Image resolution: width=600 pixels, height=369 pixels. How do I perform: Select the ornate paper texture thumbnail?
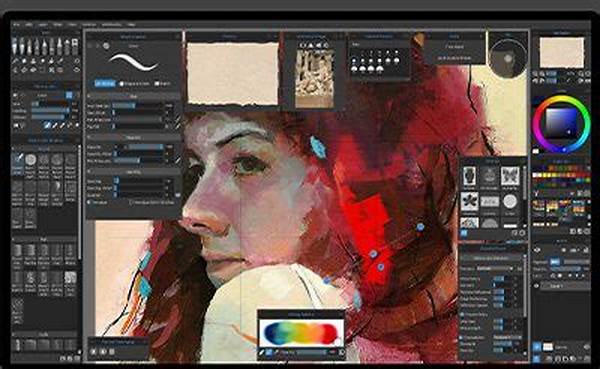point(314,78)
